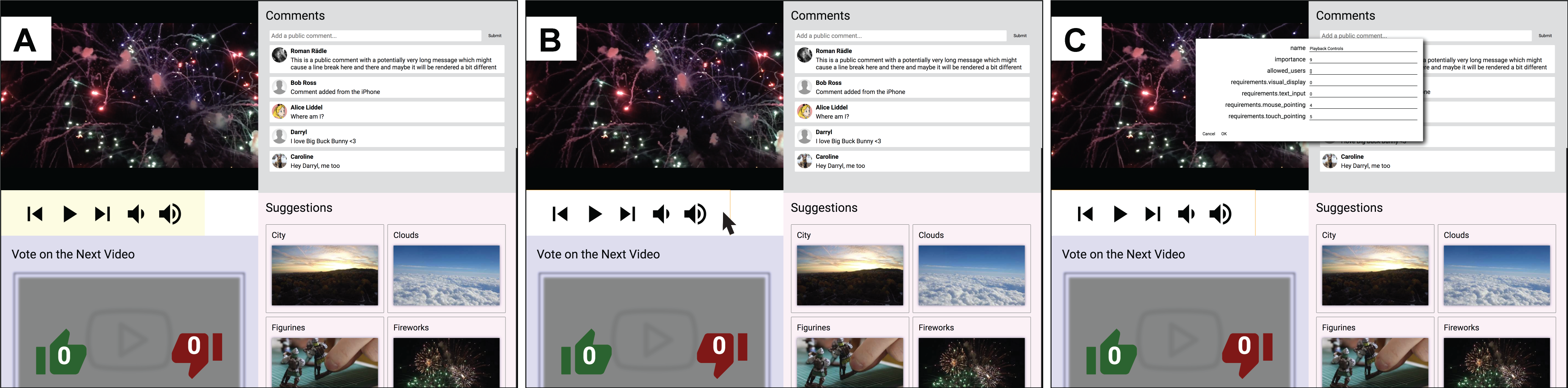
Task: Start playback with play icon, panel B
Action: coord(595,214)
